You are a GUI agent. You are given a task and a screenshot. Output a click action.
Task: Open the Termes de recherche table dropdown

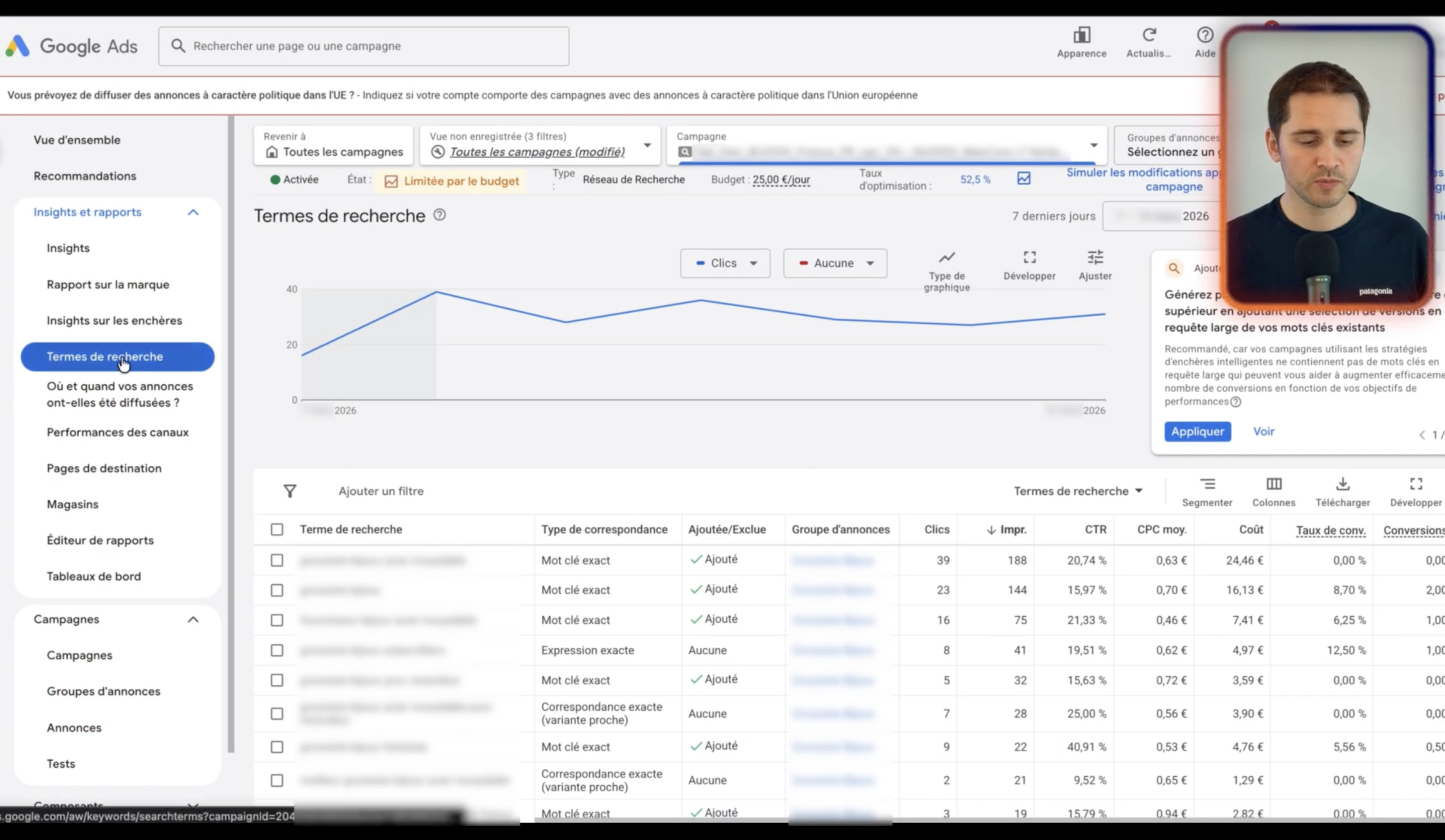(1078, 491)
